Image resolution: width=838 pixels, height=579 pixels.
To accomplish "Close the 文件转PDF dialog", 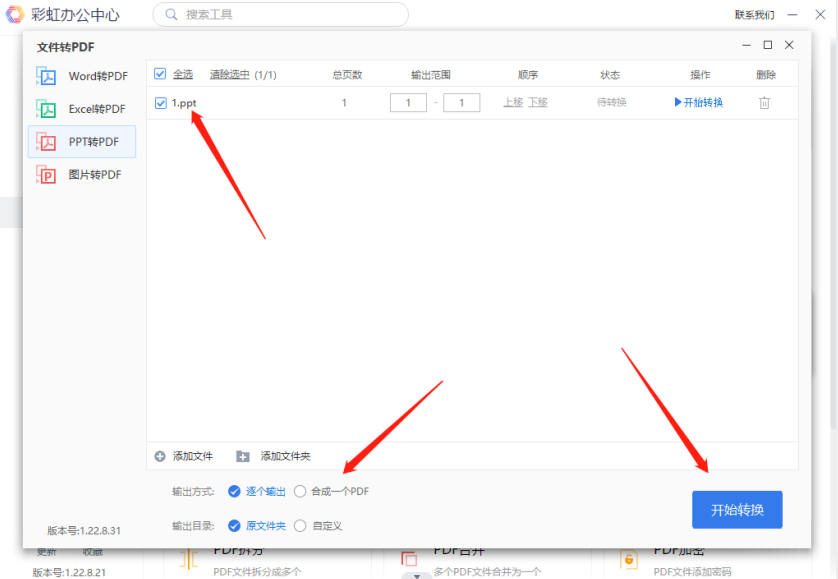I will [x=789, y=45].
